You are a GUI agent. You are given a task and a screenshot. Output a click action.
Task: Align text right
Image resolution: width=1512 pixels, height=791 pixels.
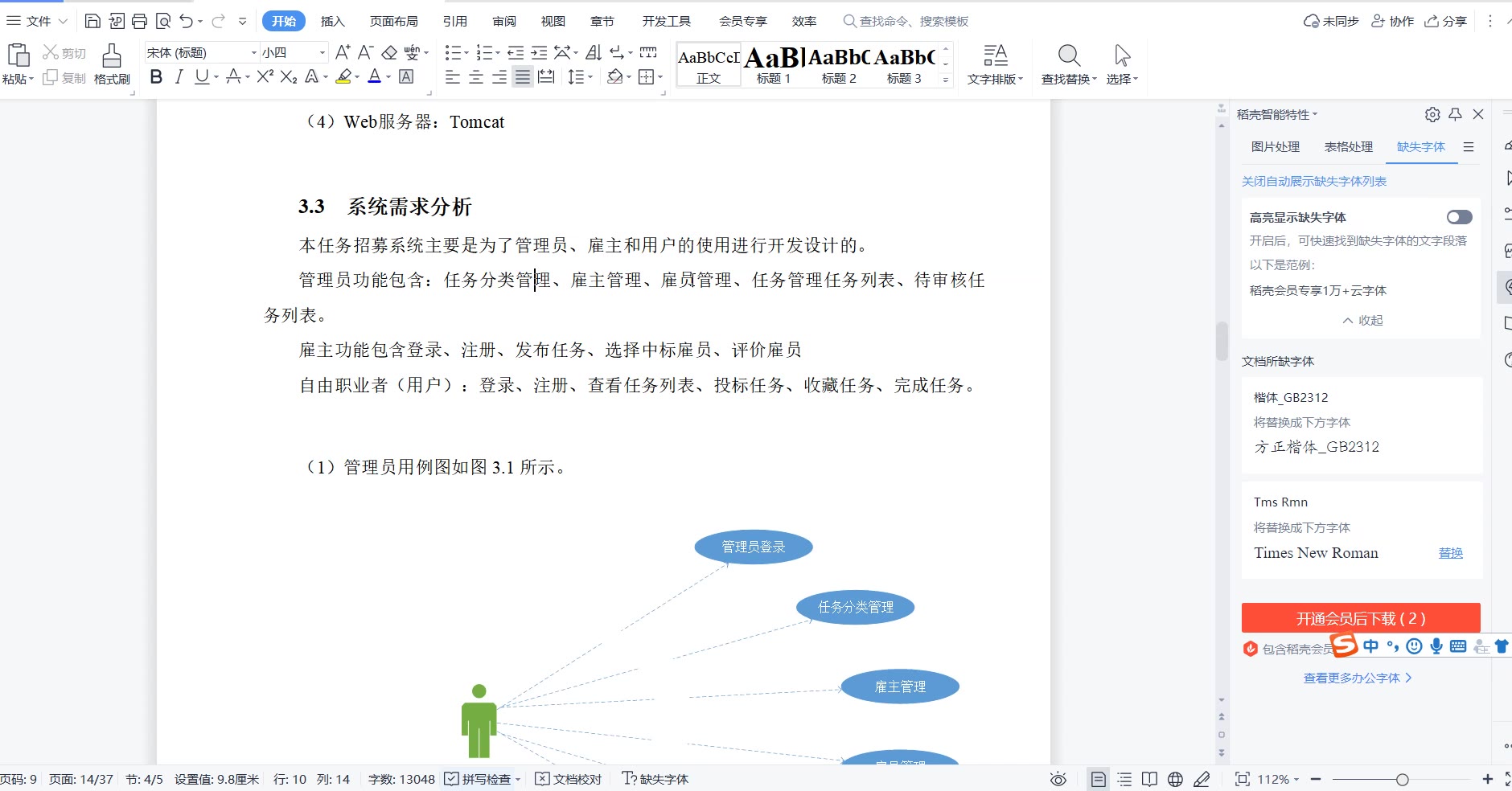coord(499,76)
